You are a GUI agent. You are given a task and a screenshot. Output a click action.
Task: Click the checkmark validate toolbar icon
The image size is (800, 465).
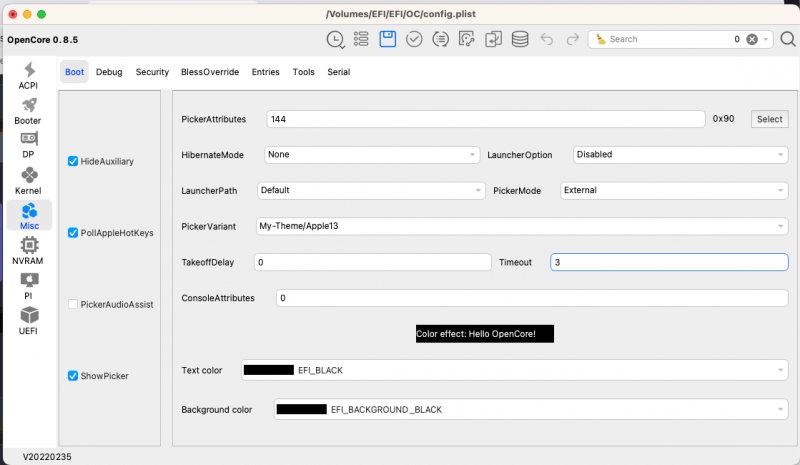point(413,39)
